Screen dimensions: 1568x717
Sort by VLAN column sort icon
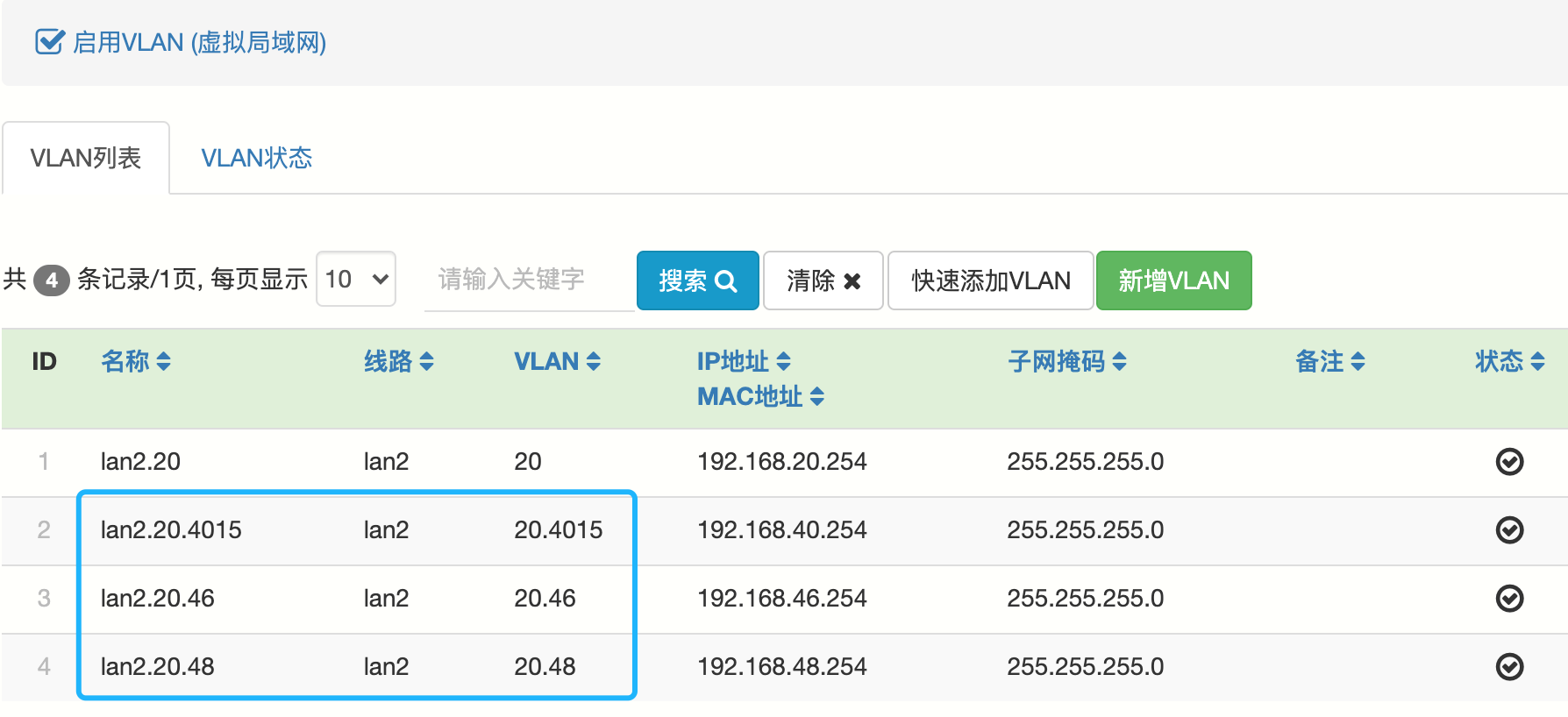pos(593,361)
